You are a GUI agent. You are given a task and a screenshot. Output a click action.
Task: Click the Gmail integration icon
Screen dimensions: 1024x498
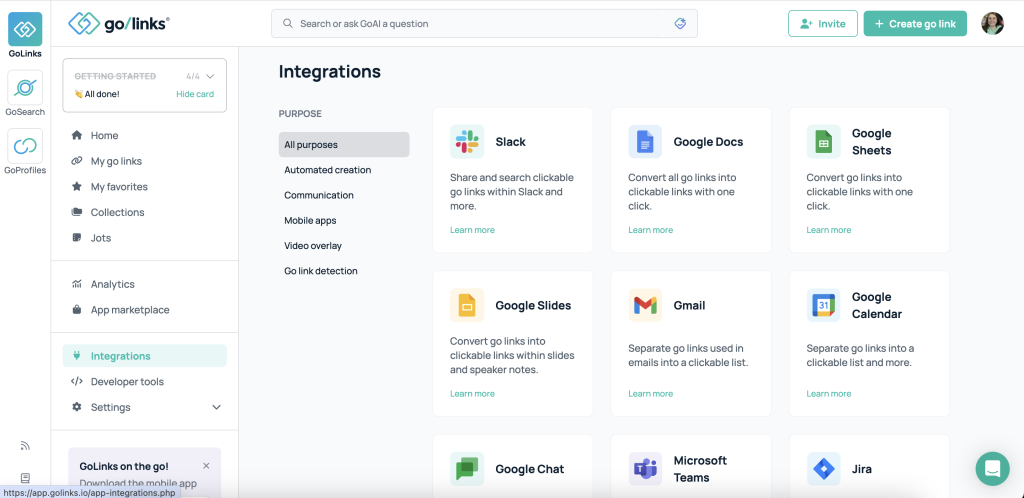tap(645, 305)
